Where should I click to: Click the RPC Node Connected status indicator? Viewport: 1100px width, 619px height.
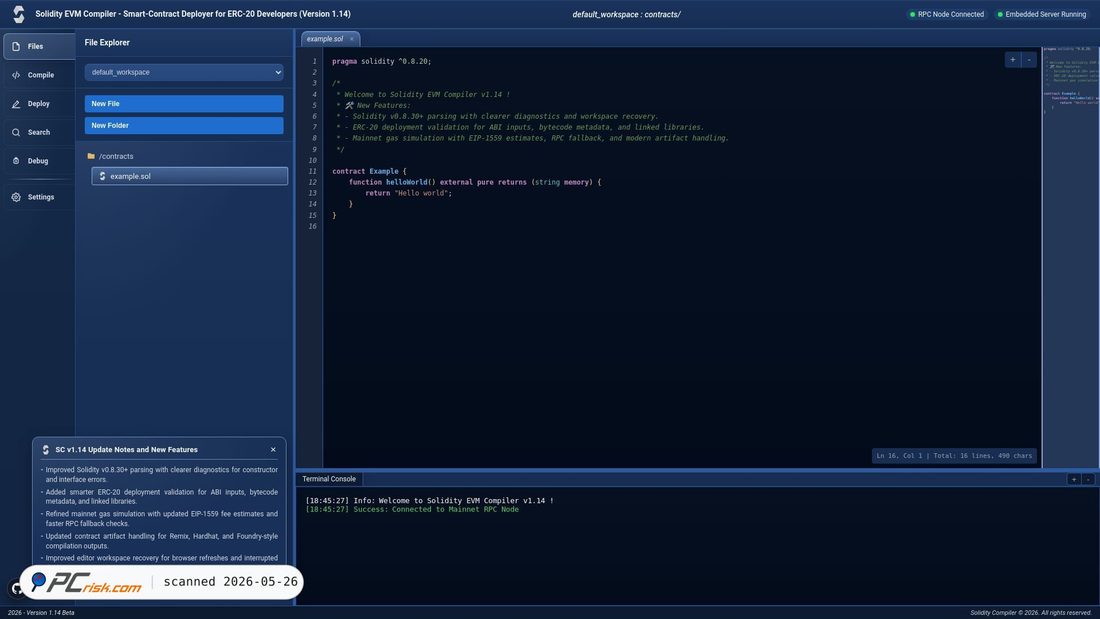(x=946, y=14)
